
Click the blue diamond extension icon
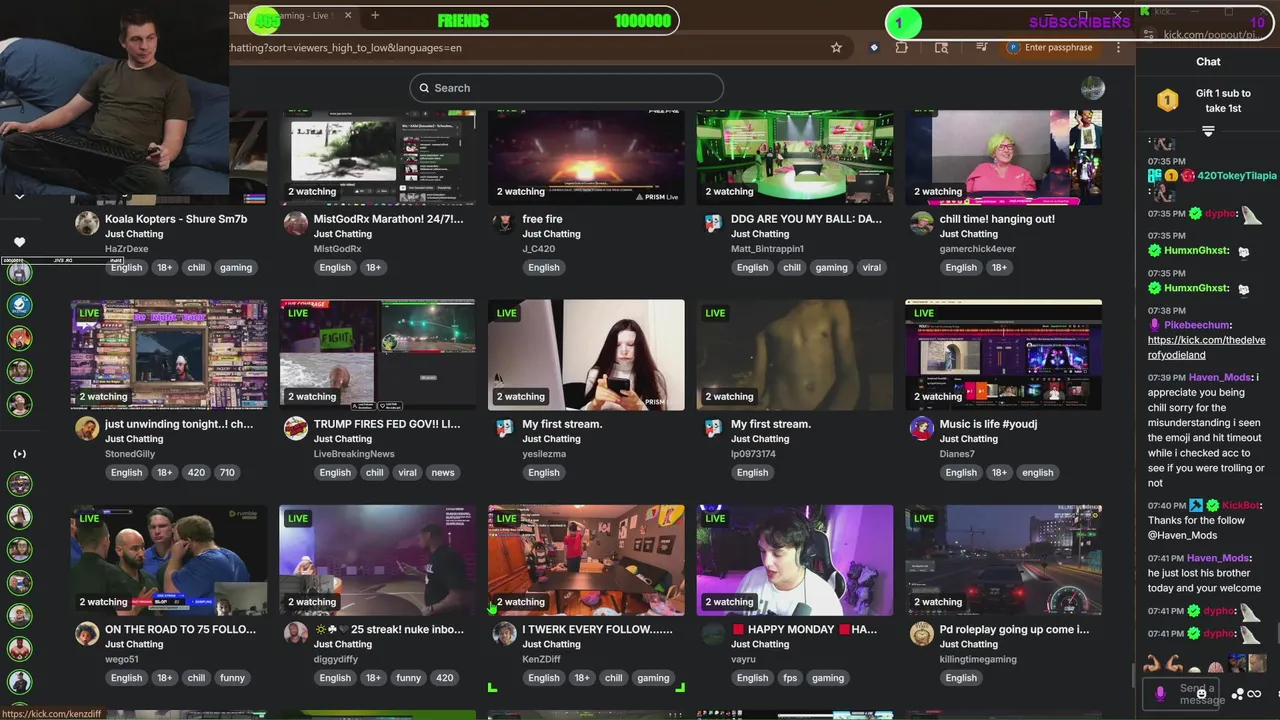tap(874, 47)
